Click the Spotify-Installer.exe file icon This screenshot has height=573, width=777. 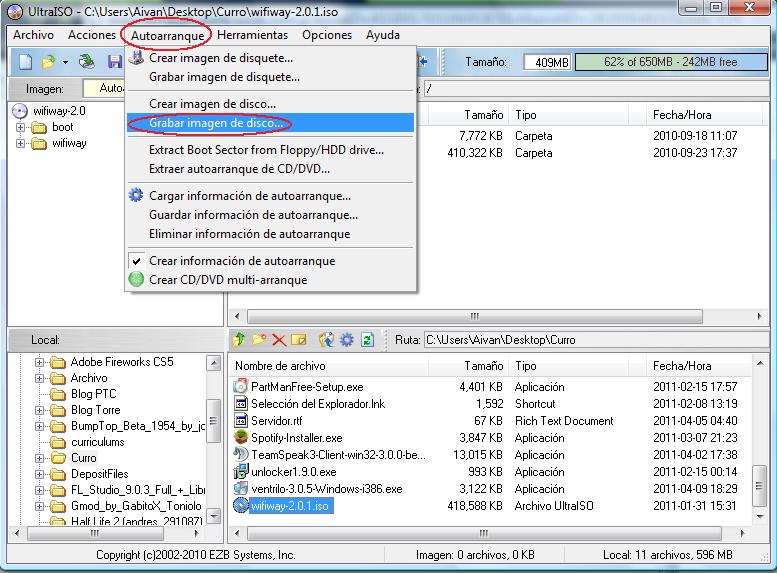pos(241,437)
